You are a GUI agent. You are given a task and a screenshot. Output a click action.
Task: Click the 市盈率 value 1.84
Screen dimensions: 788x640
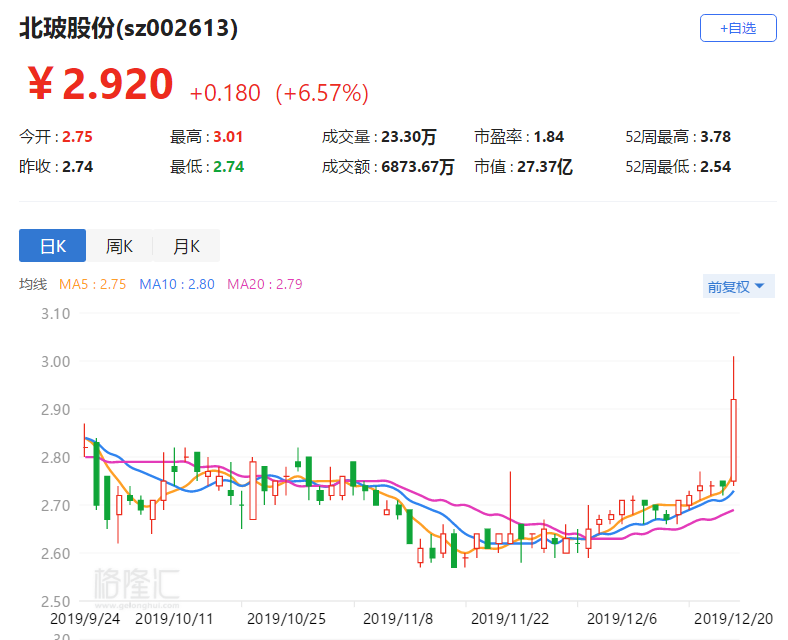point(549,137)
